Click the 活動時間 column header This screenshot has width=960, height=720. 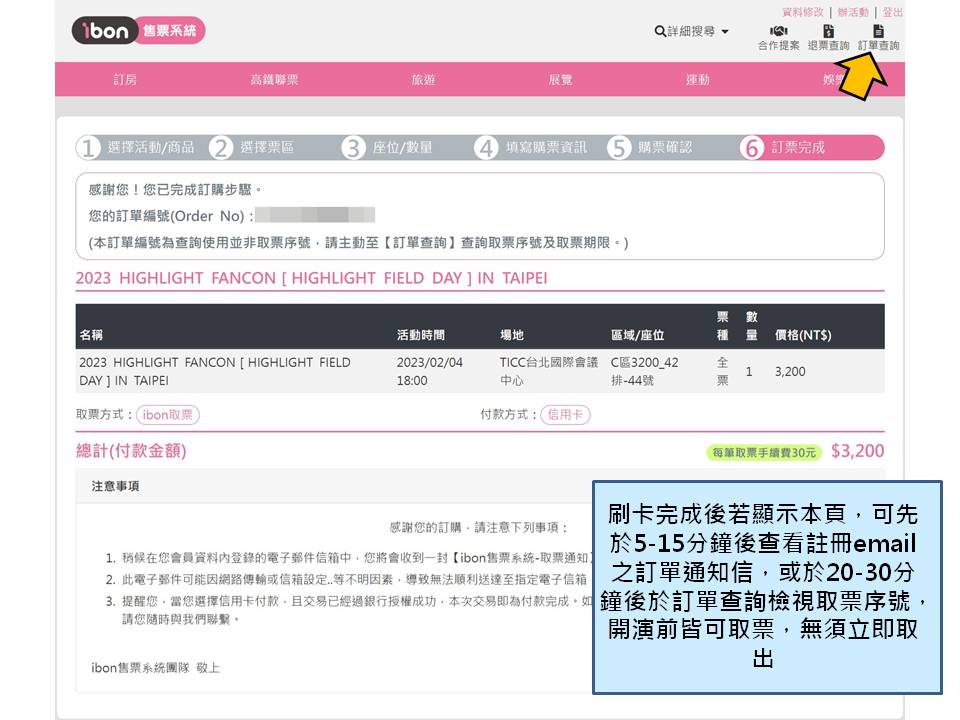(x=421, y=335)
